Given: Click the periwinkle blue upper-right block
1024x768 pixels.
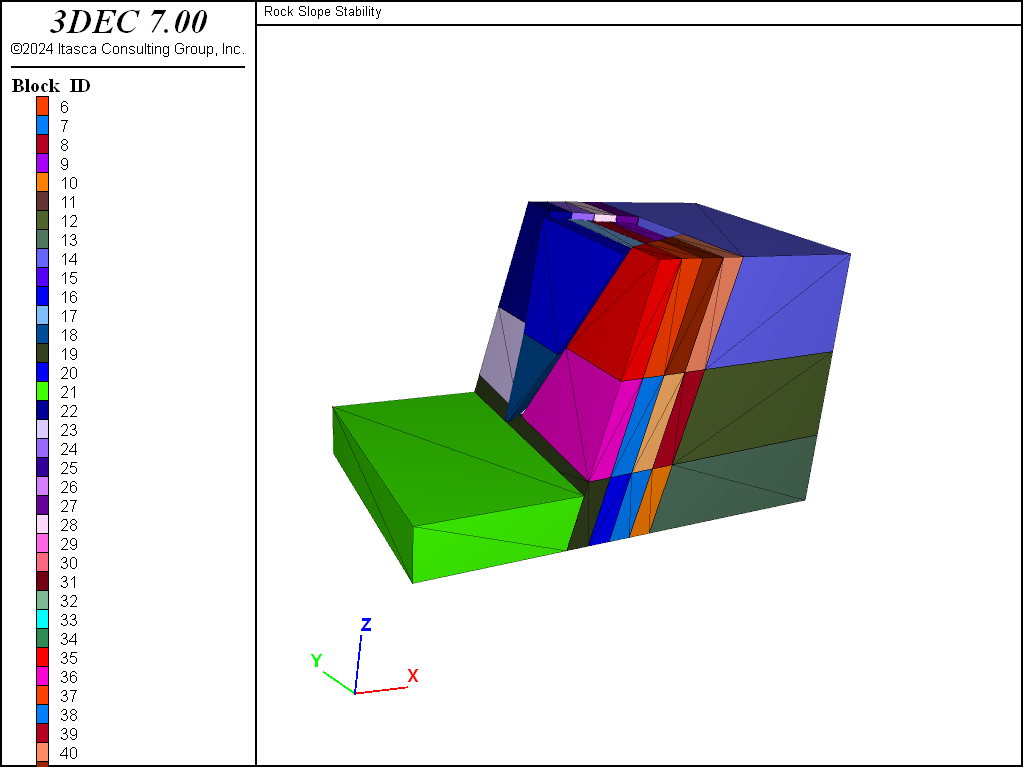Looking at the screenshot, I should [777, 307].
